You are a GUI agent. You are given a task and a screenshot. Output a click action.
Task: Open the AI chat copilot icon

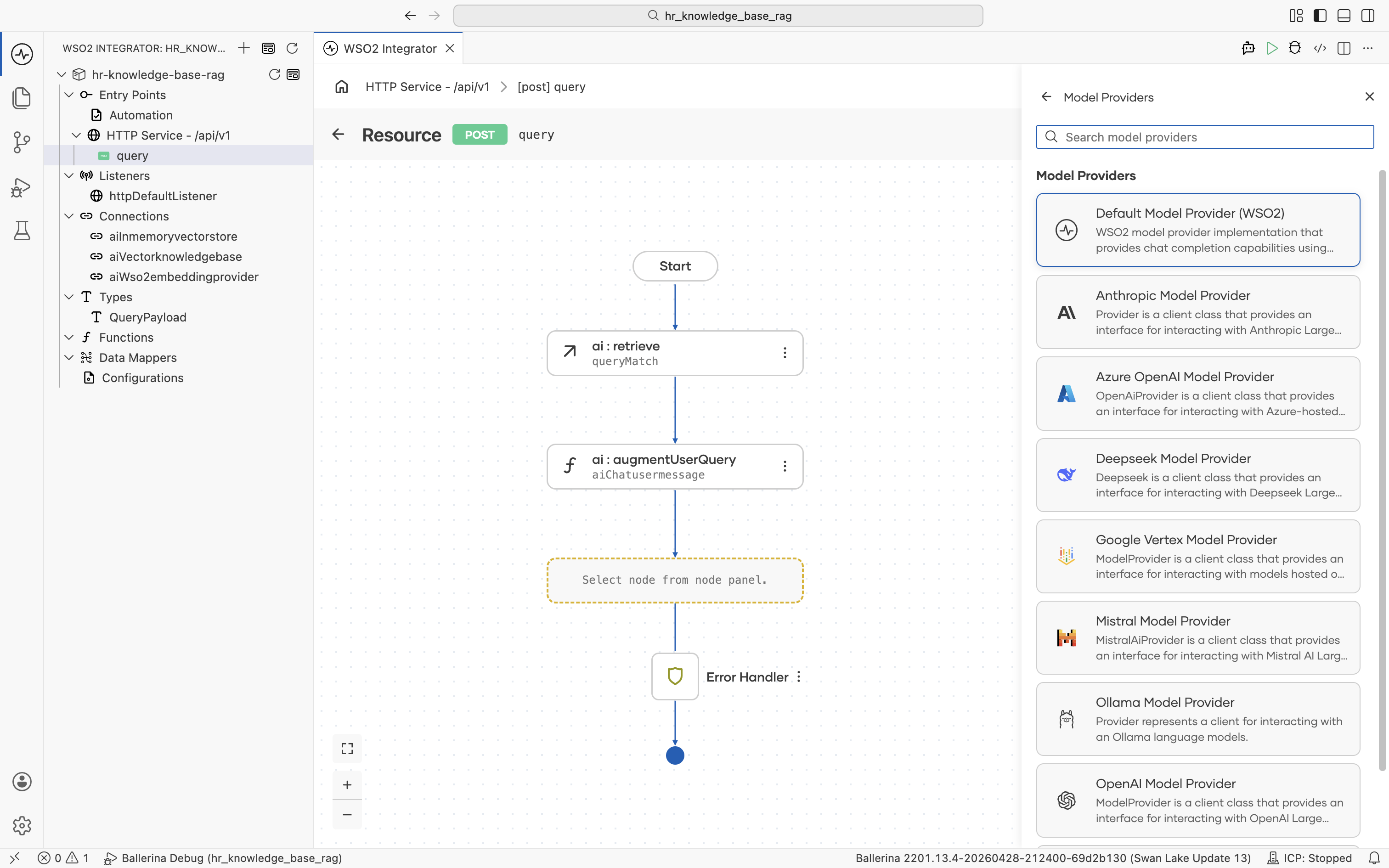[1248, 48]
